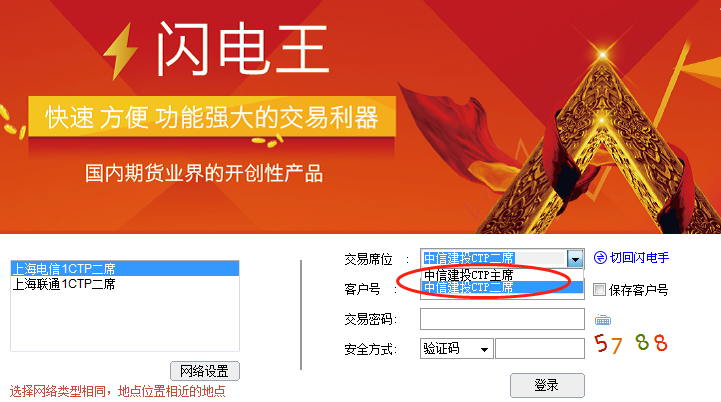The width and height of the screenshot is (721, 402).
Task: Open the 验证码 security method dropdown
Action: [x=457, y=349]
